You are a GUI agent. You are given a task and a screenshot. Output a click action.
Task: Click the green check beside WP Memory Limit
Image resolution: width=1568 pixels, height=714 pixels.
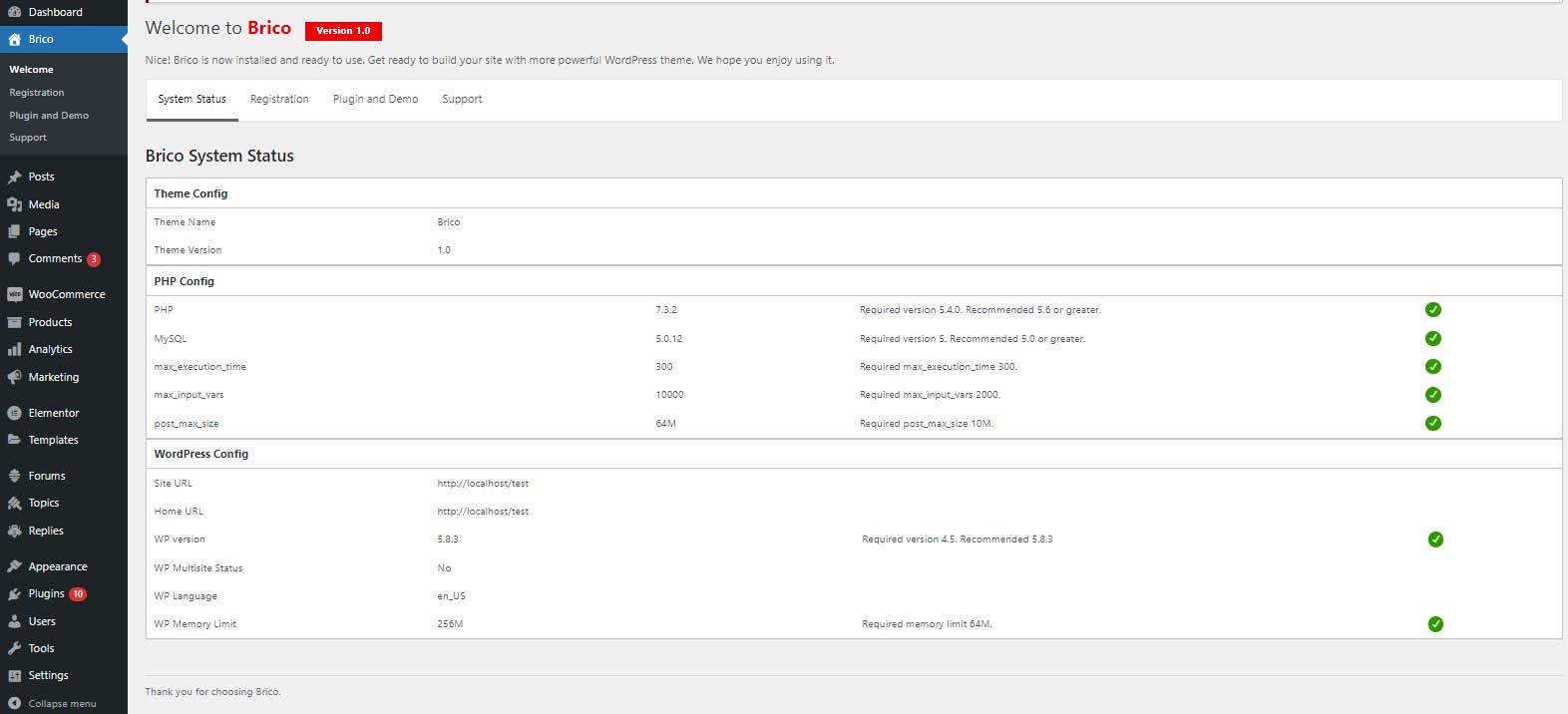[x=1434, y=624]
